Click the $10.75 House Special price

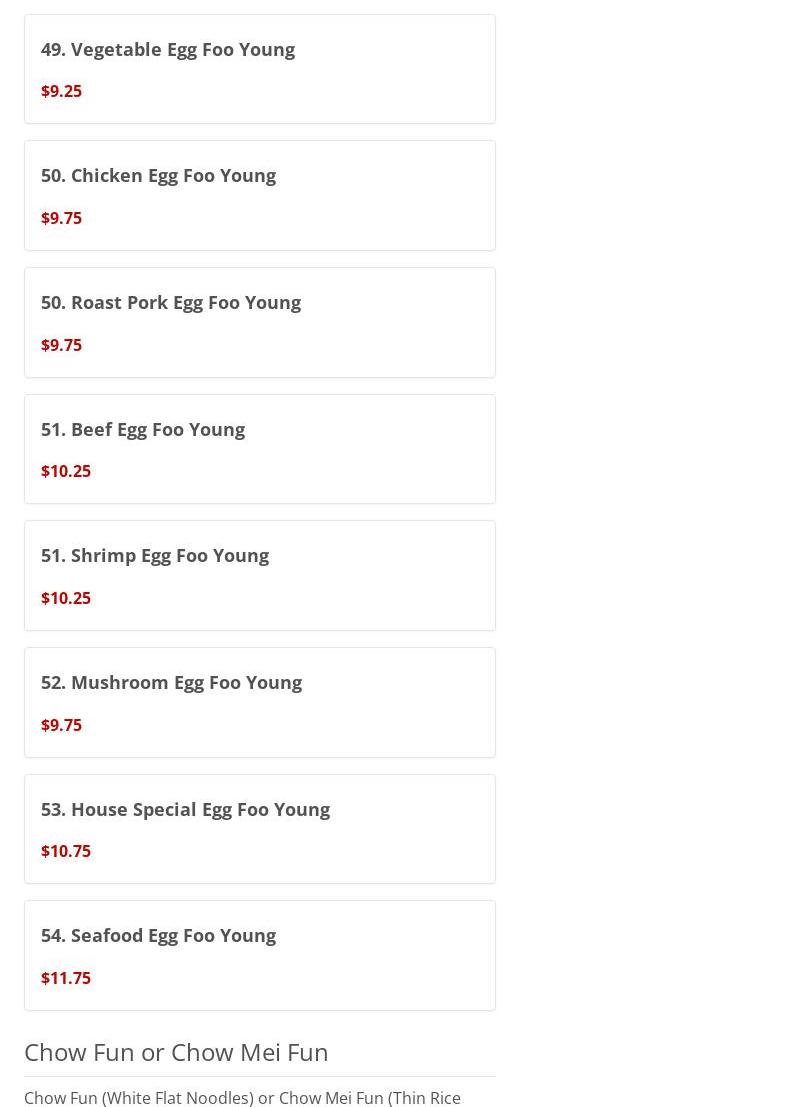(65, 851)
